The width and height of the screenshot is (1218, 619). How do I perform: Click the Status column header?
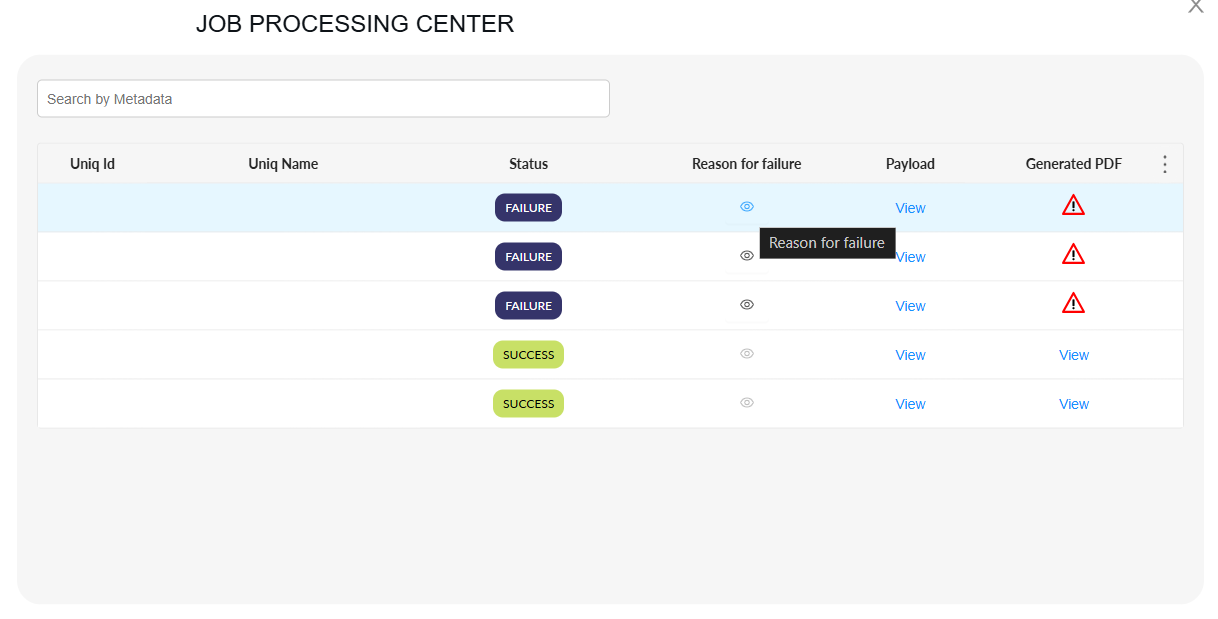coord(528,164)
